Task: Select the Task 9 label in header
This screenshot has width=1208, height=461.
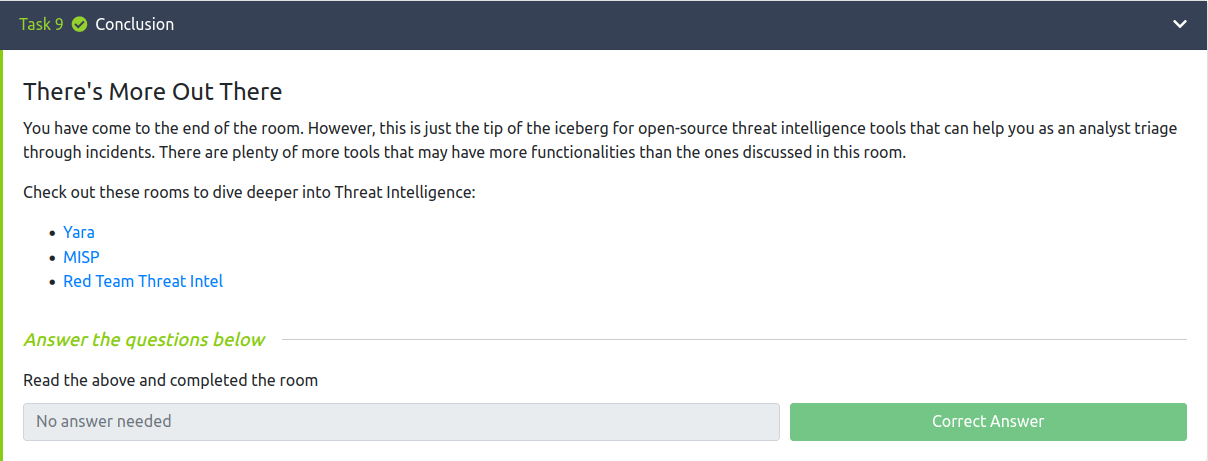Action: point(41,24)
